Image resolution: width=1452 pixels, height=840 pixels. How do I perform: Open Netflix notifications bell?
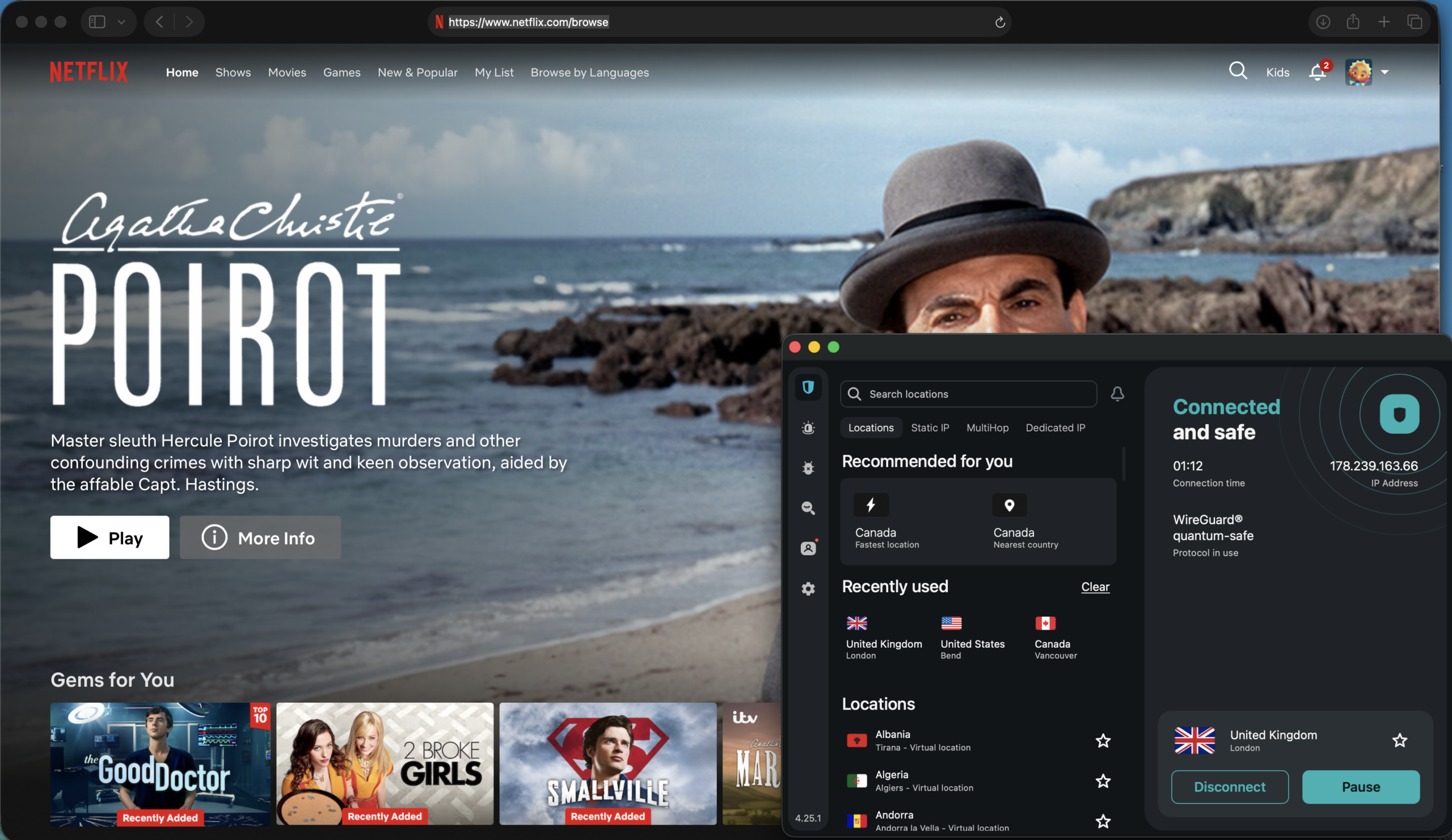[x=1317, y=72]
